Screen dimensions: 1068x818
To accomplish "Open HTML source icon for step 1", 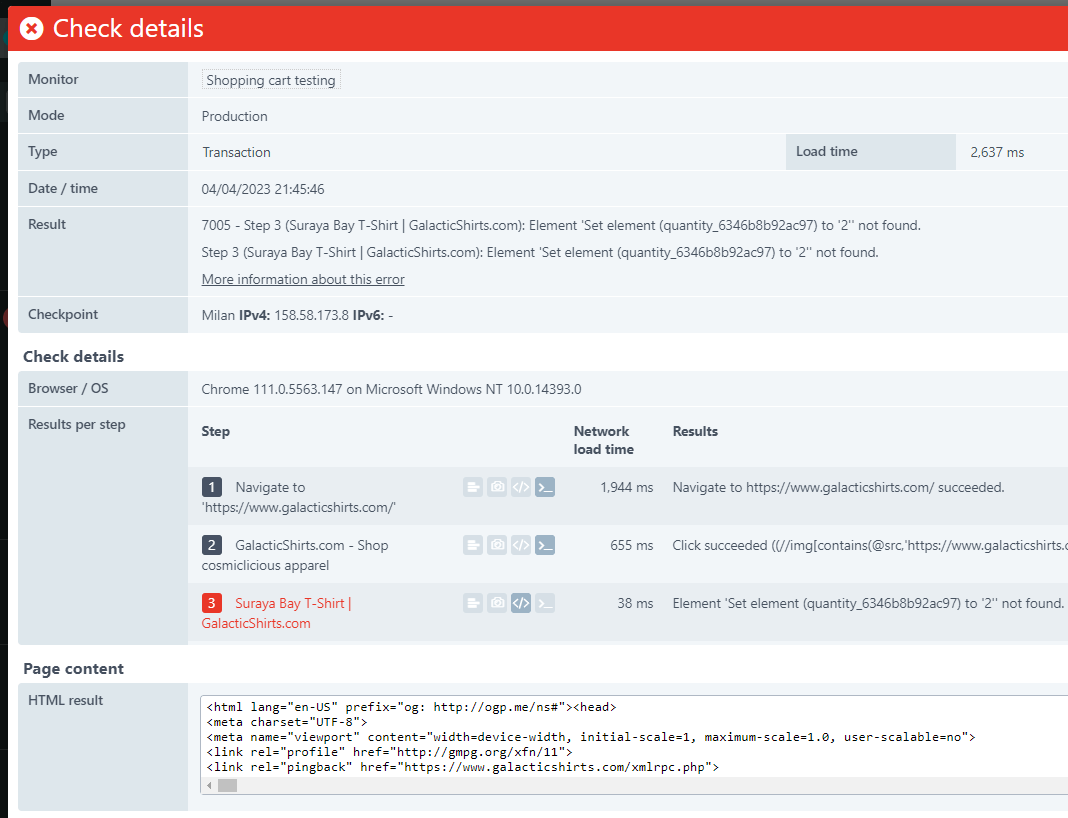I will [x=521, y=487].
